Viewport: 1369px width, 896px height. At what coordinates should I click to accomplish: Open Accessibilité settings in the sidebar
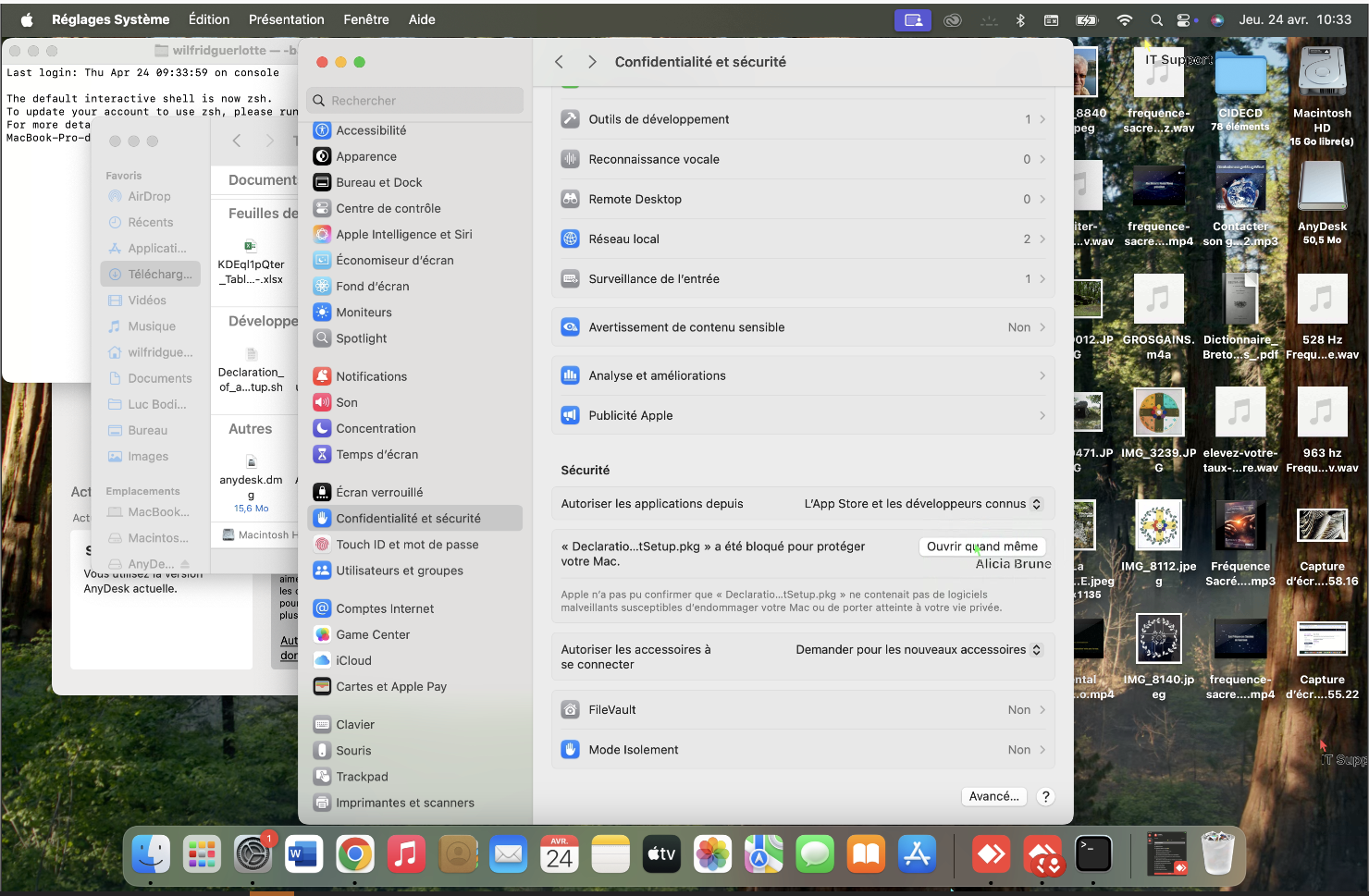[371, 130]
